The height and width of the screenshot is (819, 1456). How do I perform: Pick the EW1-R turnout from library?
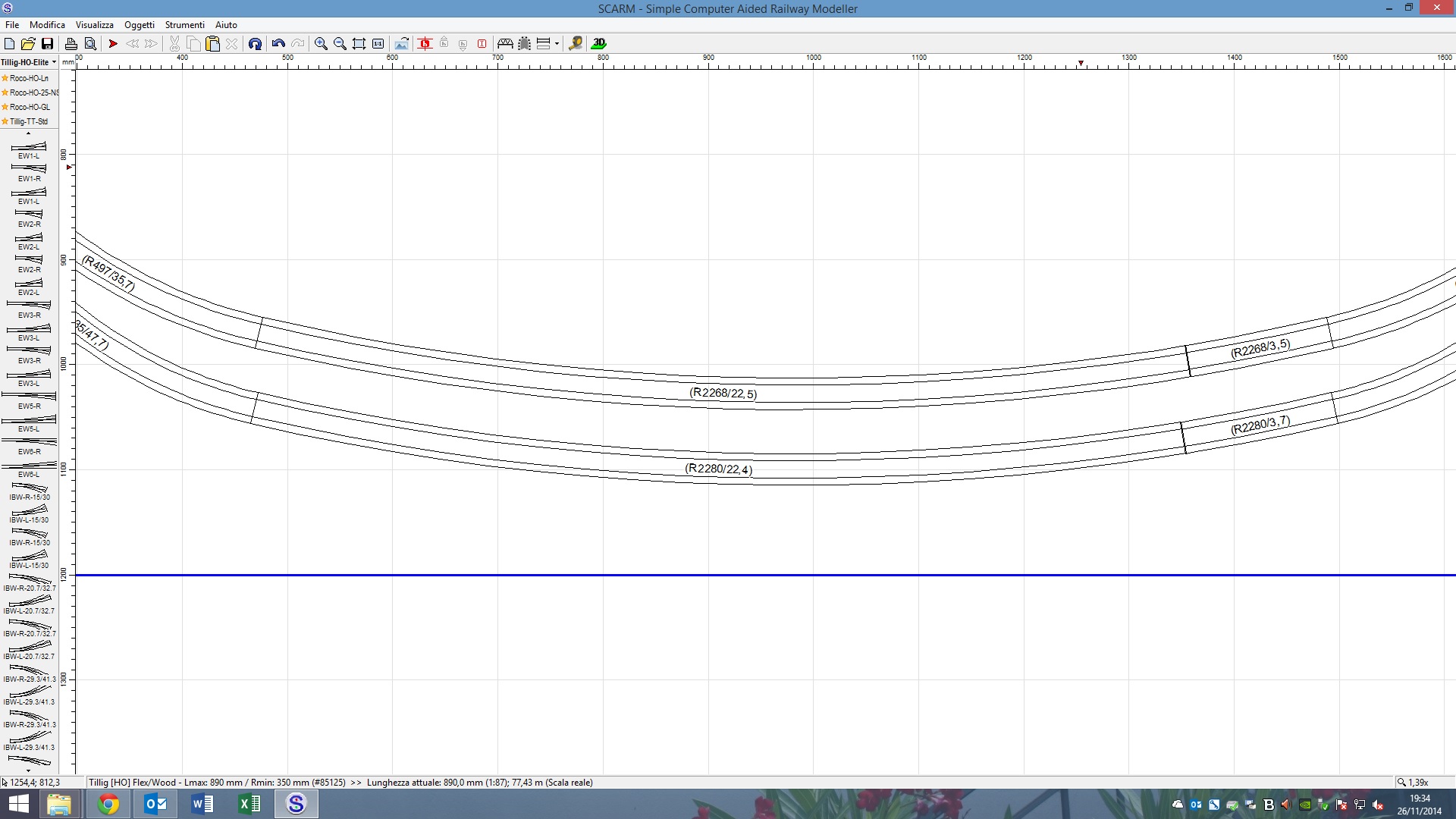click(29, 172)
